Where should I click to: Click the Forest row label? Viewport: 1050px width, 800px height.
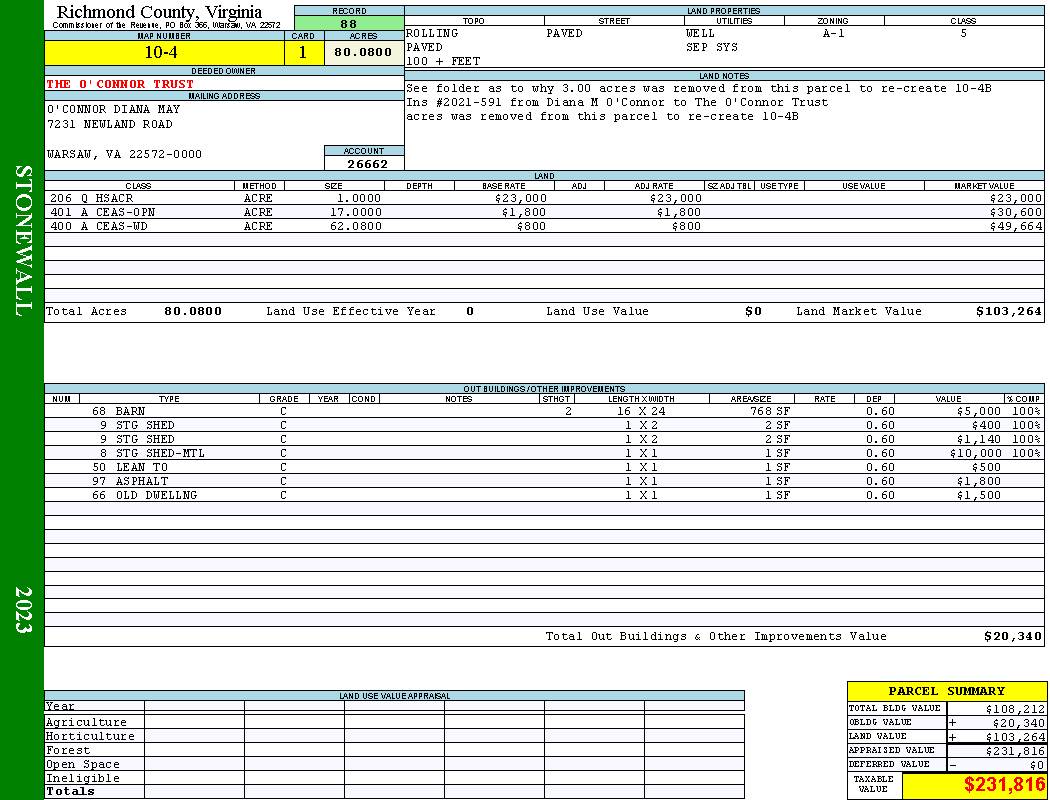[68, 750]
